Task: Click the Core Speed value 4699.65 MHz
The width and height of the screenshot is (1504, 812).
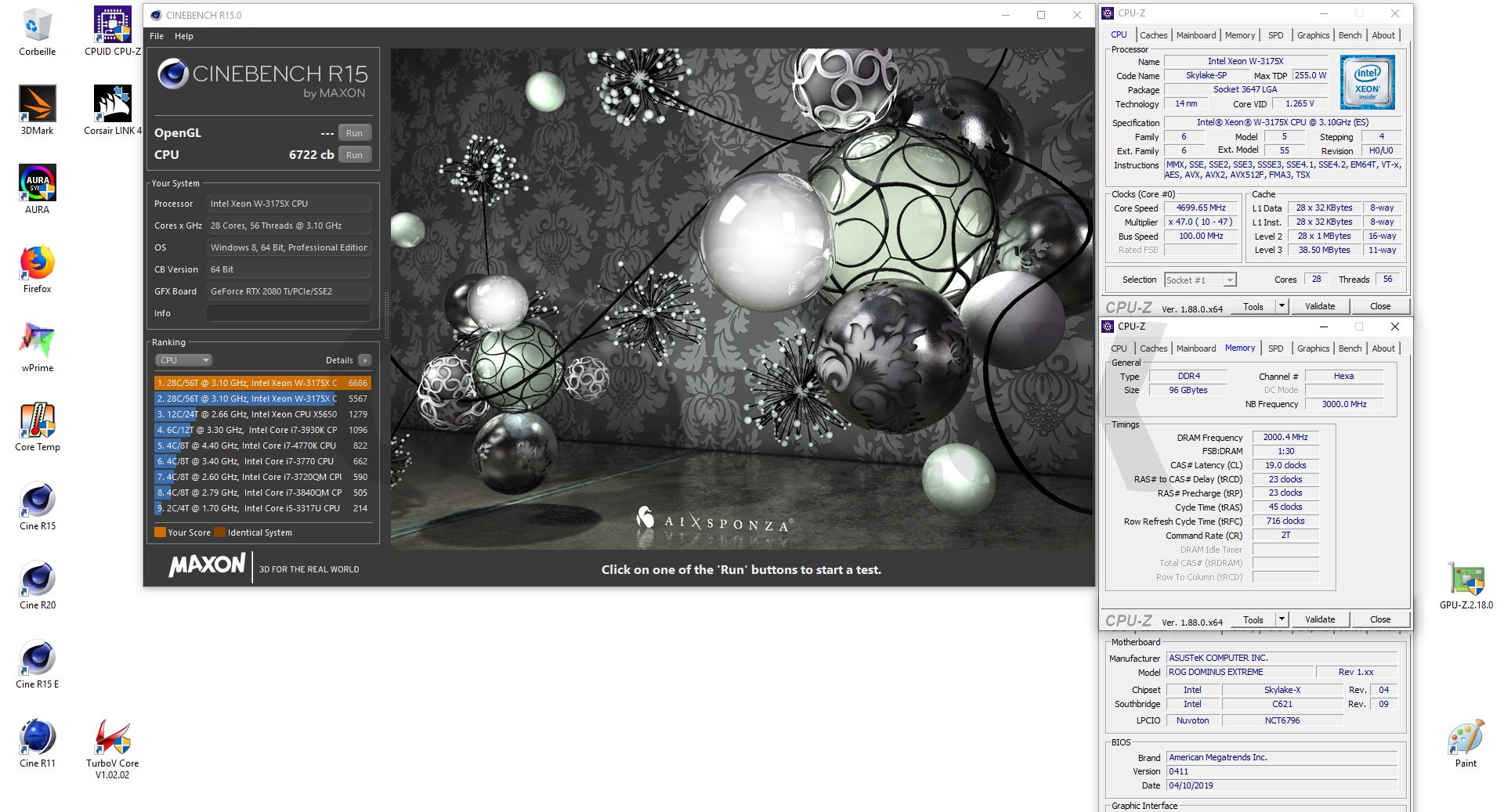Action: 1201,208
